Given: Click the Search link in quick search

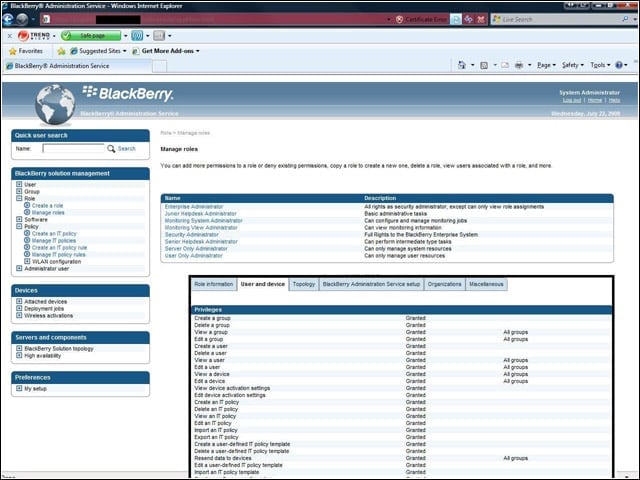Looking at the screenshot, I should [127, 149].
